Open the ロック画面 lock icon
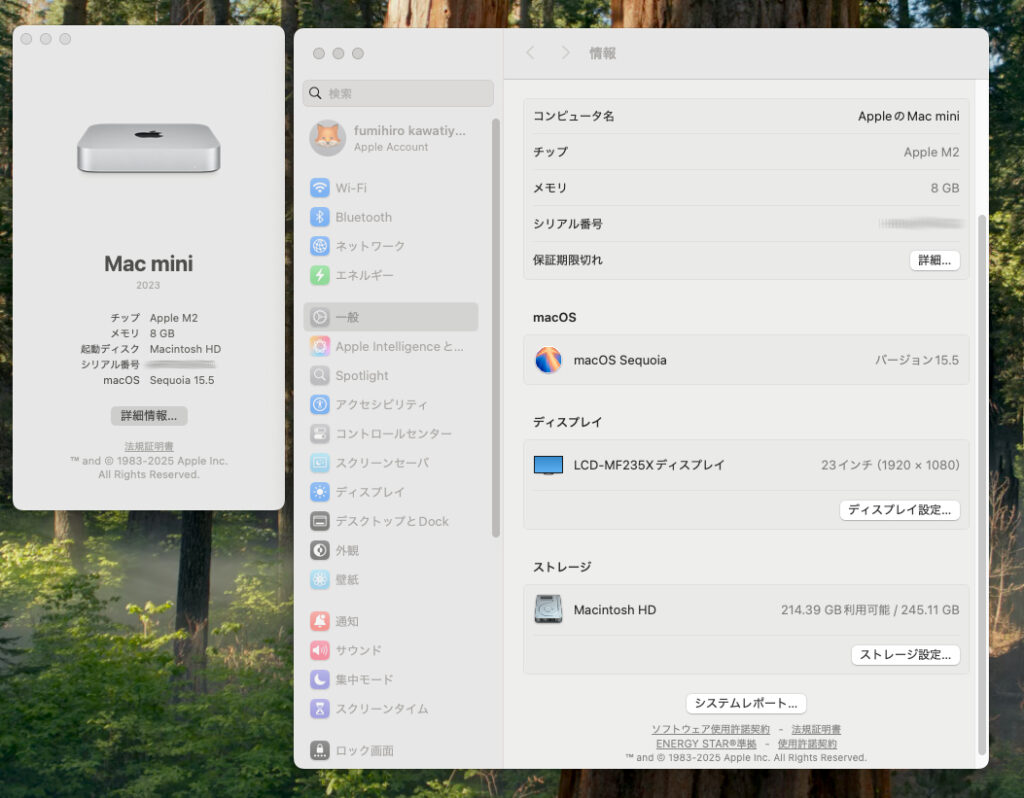This screenshot has width=1024, height=798. (319, 750)
